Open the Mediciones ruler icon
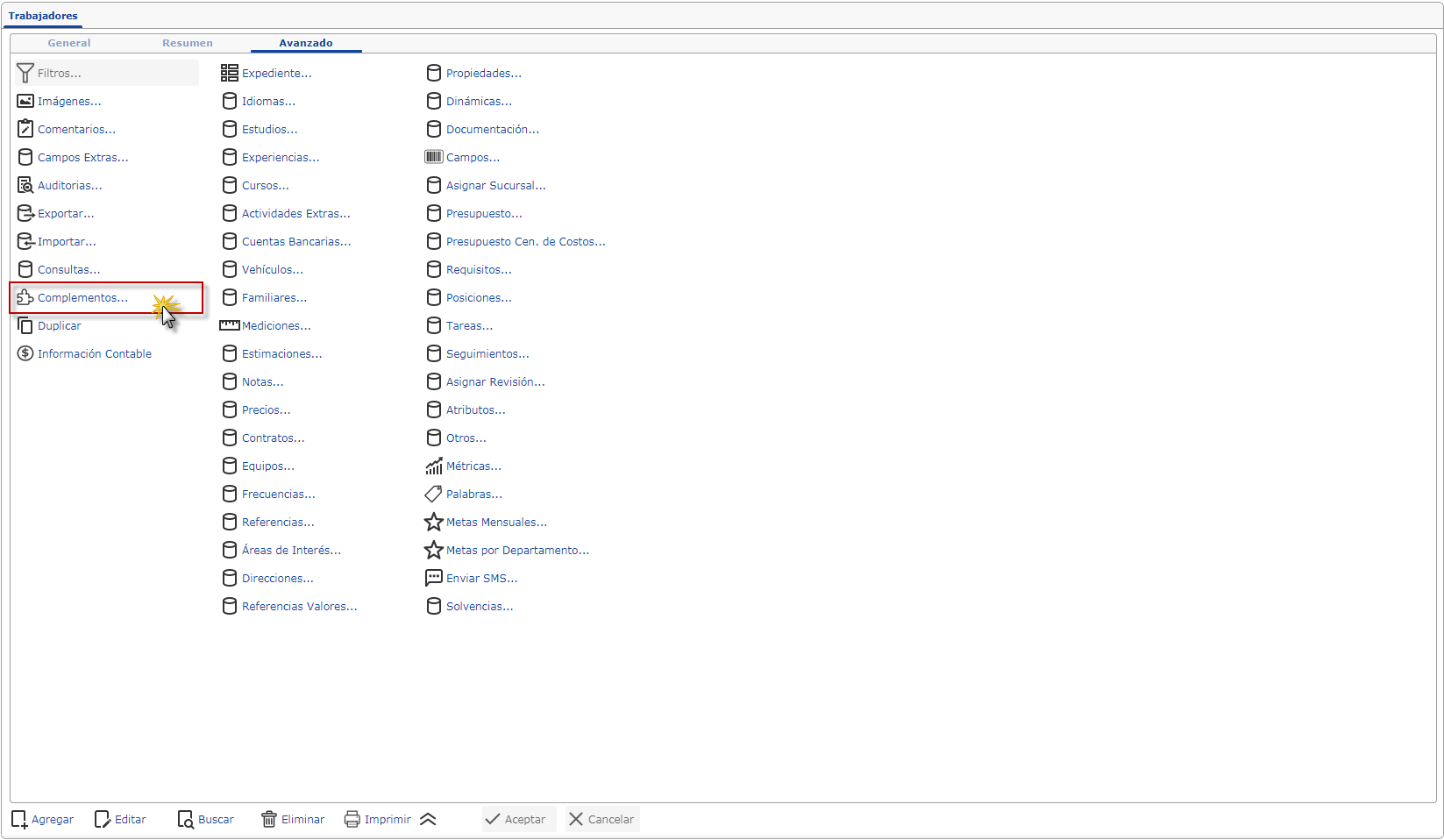 coord(229,326)
